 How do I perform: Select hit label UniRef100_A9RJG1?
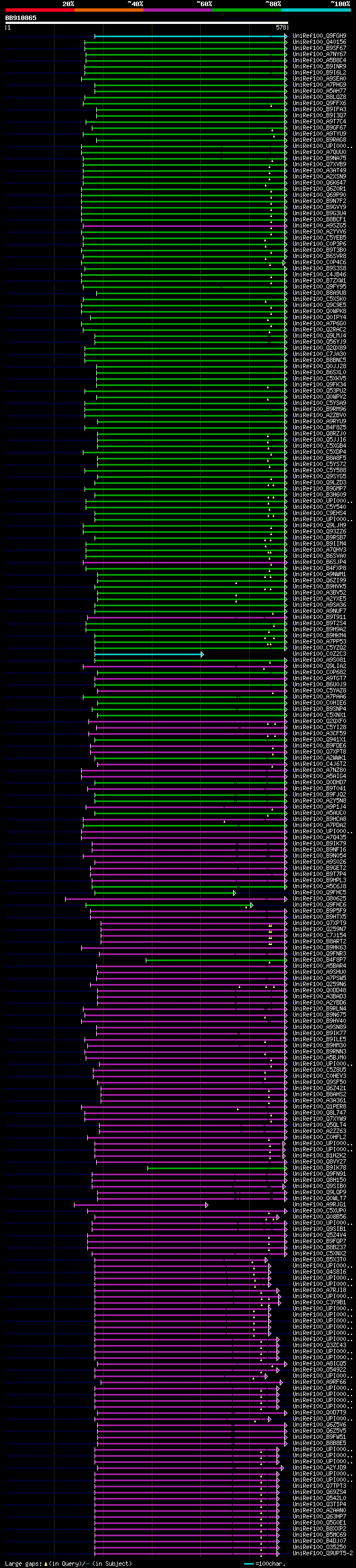coord(319,1204)
